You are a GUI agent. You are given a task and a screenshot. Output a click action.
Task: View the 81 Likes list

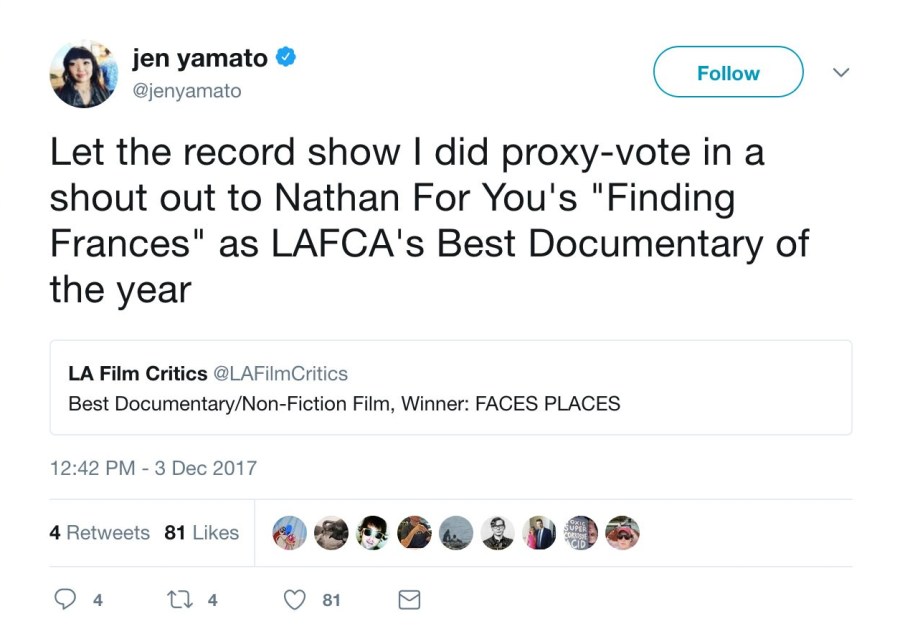[x=201, y=533]
